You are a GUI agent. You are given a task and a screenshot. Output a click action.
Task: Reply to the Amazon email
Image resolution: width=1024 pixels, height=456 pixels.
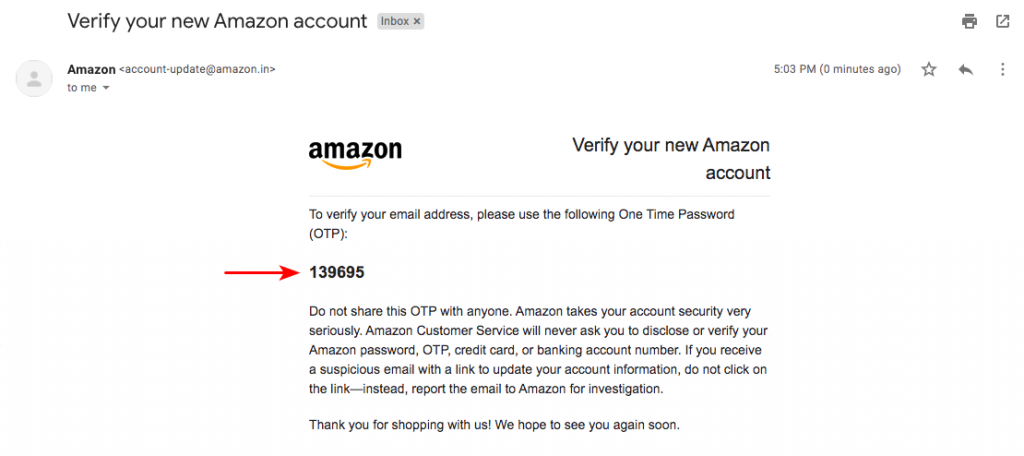[x=966, y=70]
